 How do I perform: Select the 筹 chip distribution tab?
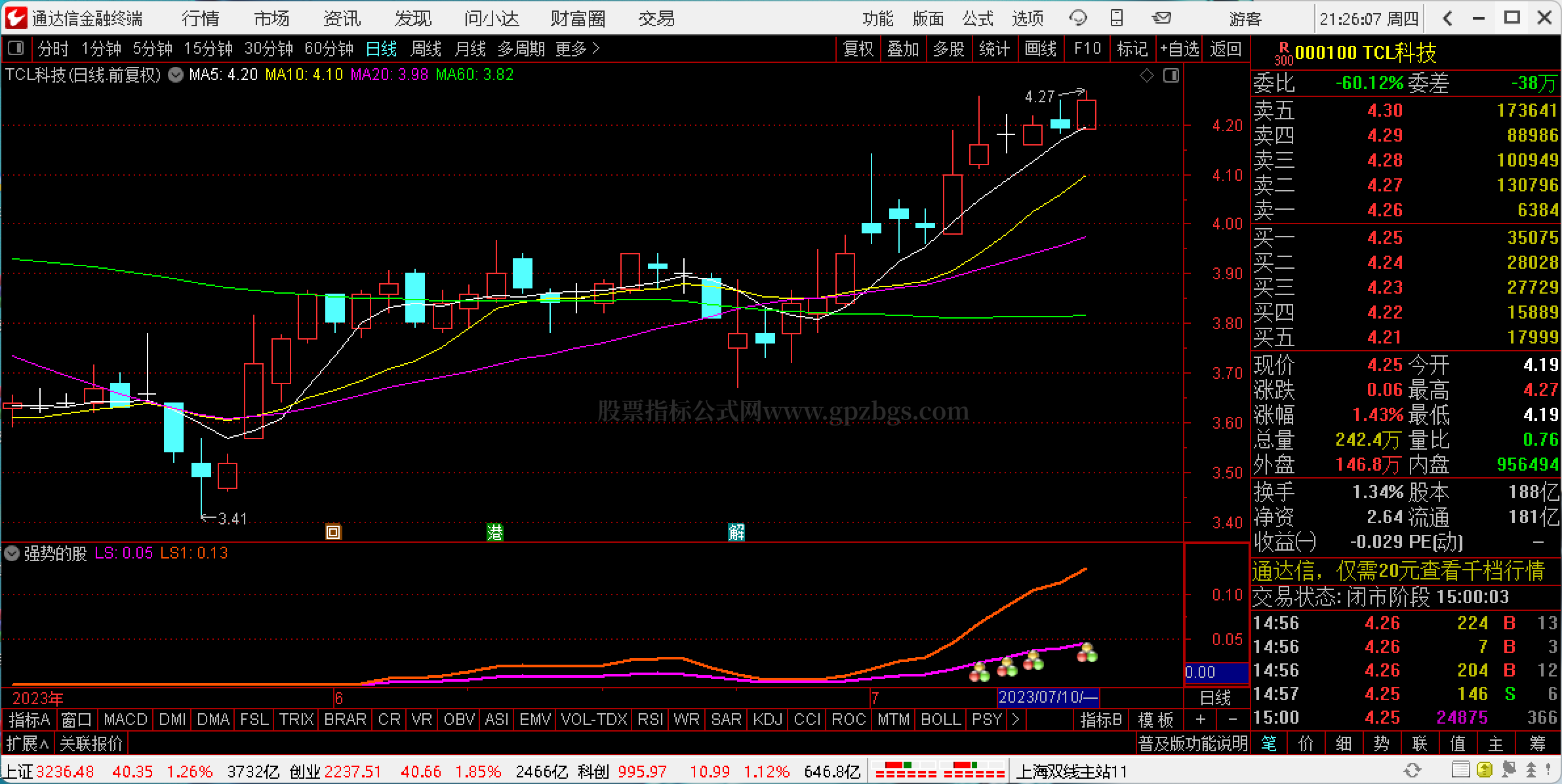point(1538,743)
